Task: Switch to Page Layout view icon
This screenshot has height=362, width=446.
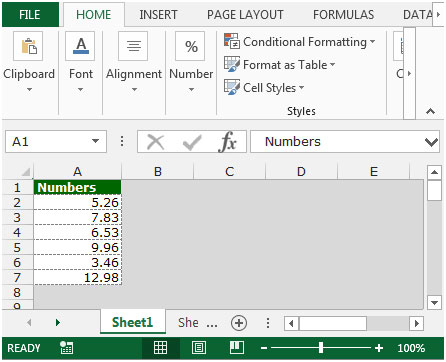Action: tap(199, 348)
